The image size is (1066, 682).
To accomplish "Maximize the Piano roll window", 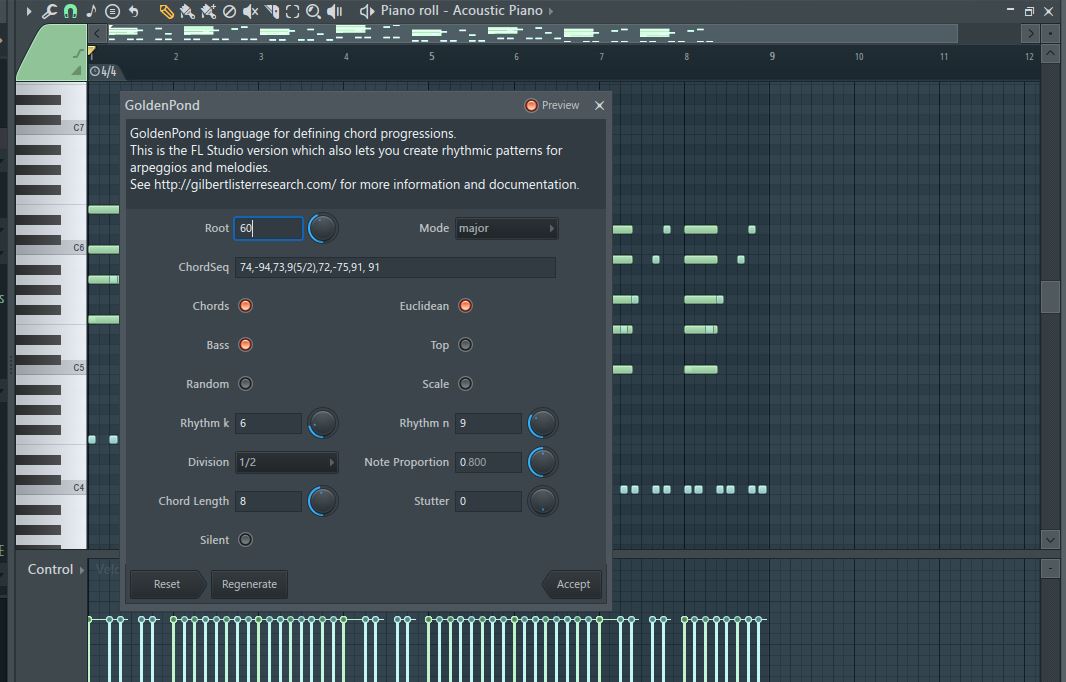I will coord(1029,11).
